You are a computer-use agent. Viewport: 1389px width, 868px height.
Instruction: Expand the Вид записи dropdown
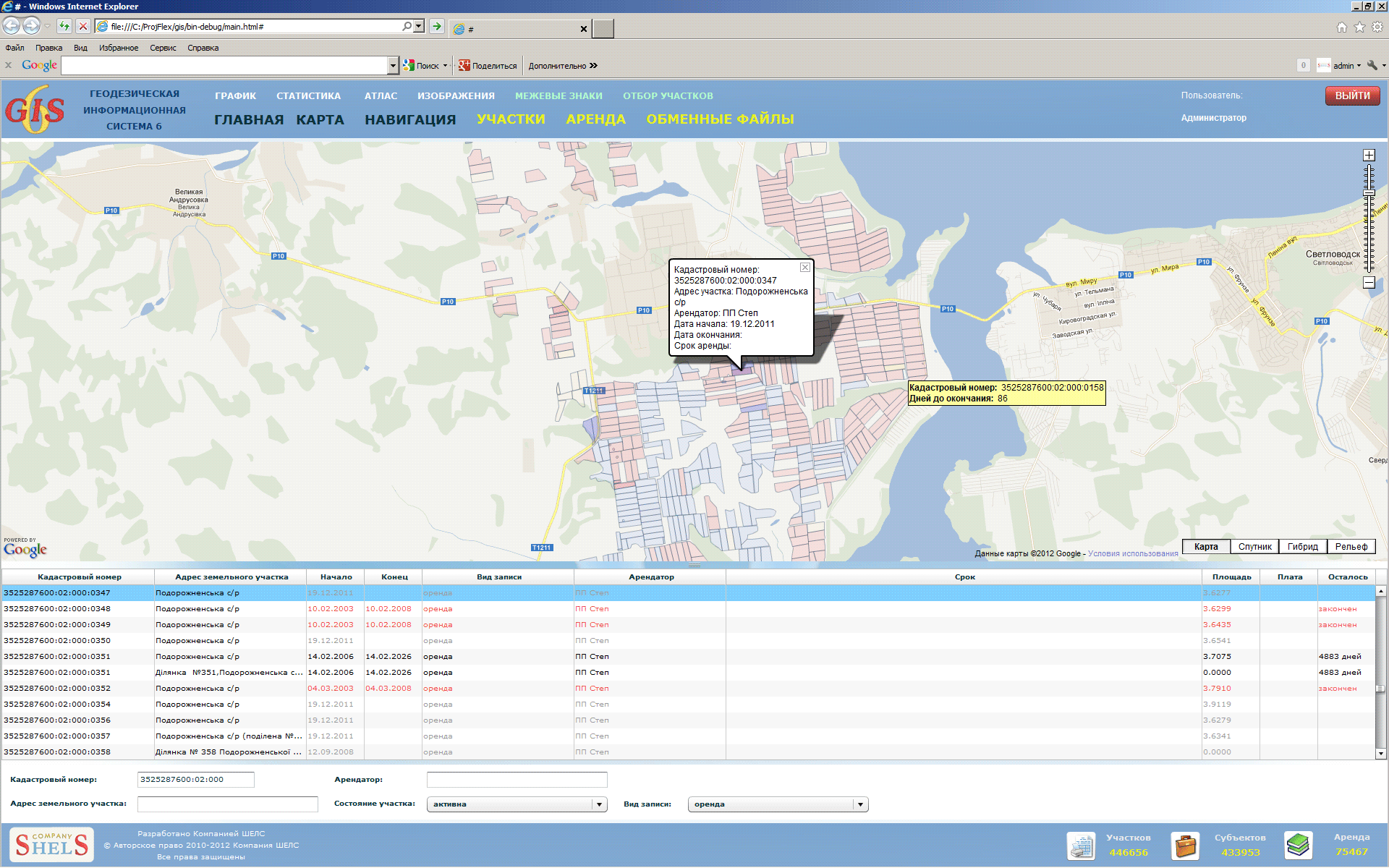pos(860,804)
